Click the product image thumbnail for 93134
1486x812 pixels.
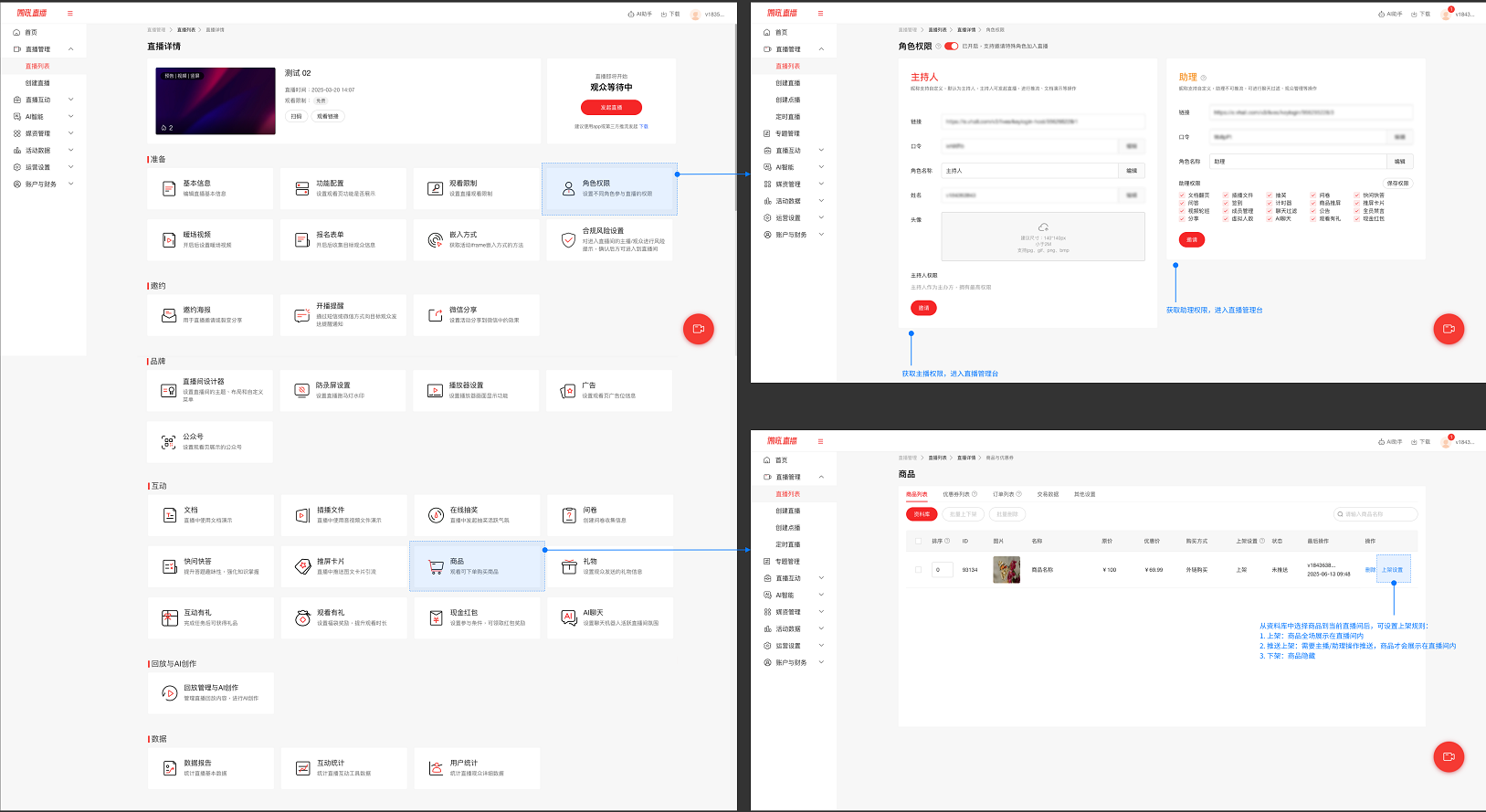(1006, 570)
